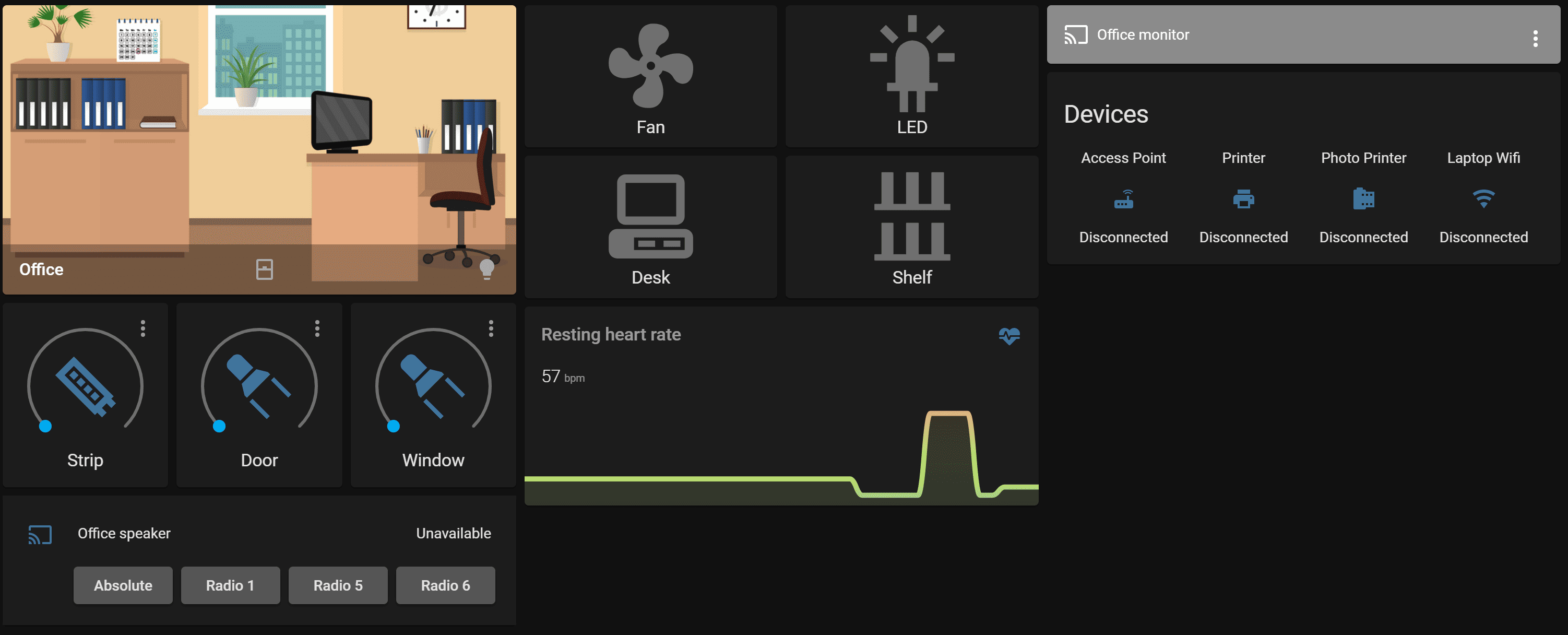Screen dimensions: 1568x635
Task: Toggle the Door light
Action: 259,386
